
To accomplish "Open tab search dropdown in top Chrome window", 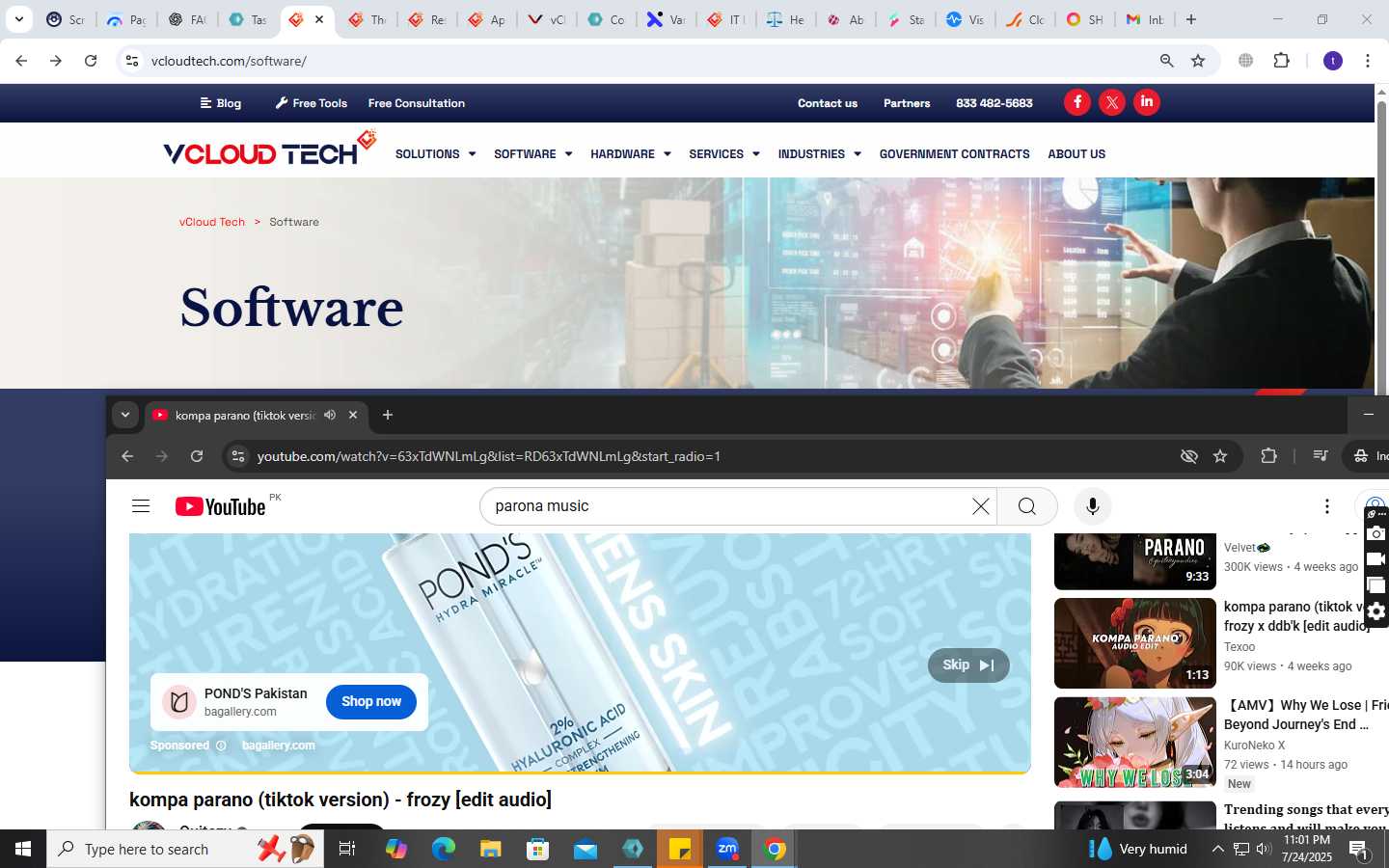I will [x=19, y=19].
